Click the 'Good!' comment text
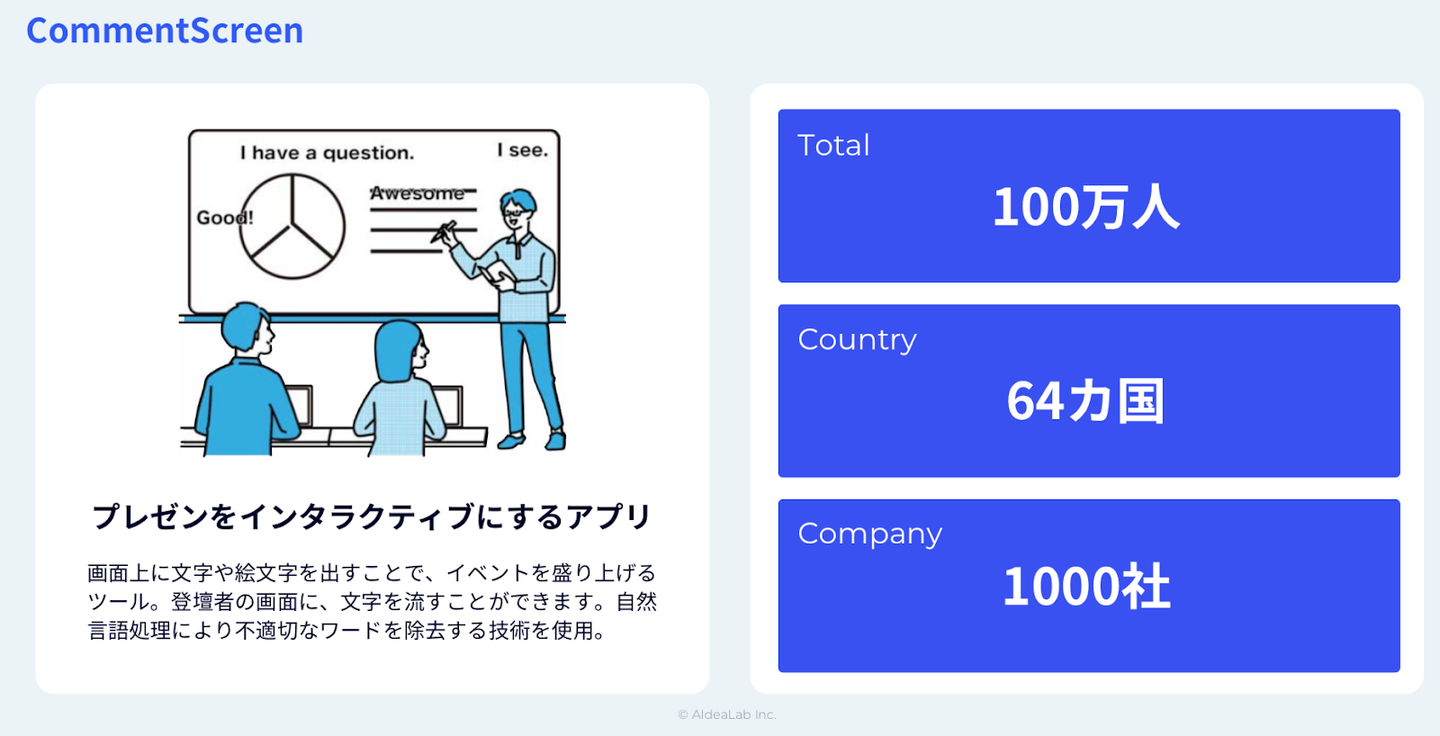The width and height of the screenshot is (1440, 736). coord(224,217)
